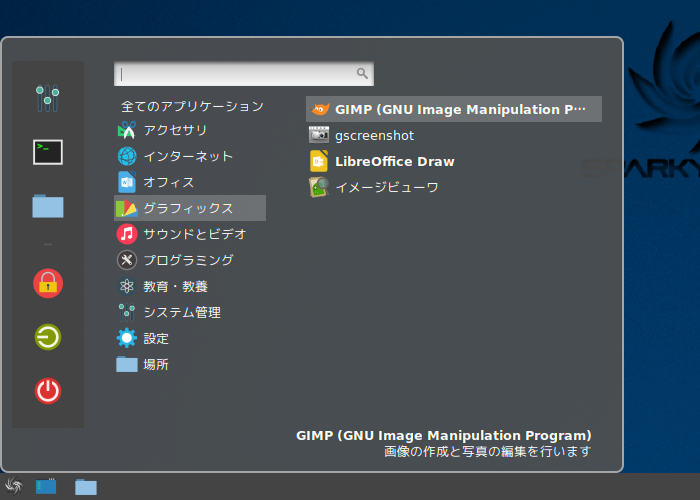Image resolution: width=700 pixels, height=500 pixels.
Task: Click the image viewer icon
Action: point(319,187)
